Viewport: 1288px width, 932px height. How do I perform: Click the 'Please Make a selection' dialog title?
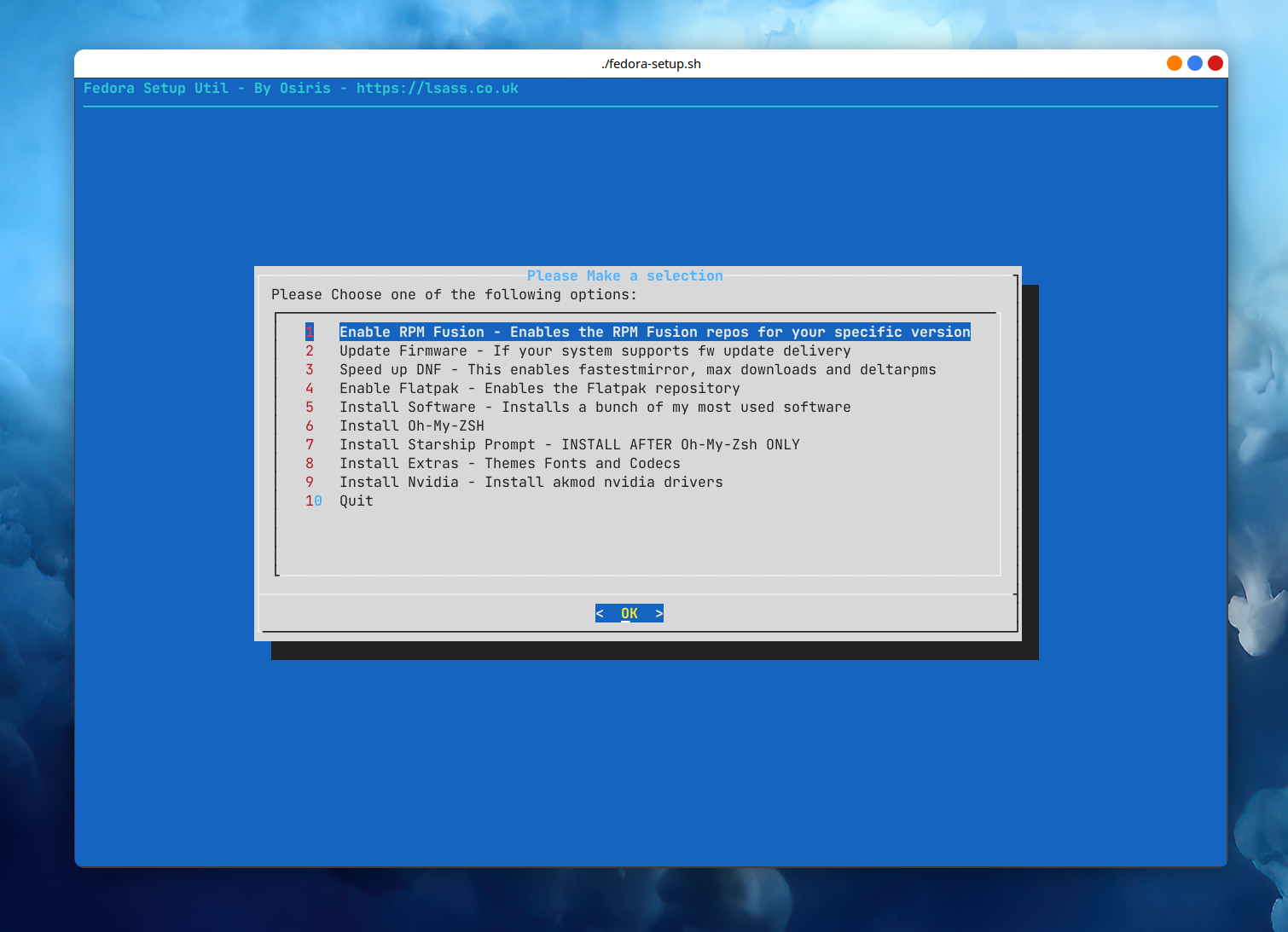click(x=624, y=275)
